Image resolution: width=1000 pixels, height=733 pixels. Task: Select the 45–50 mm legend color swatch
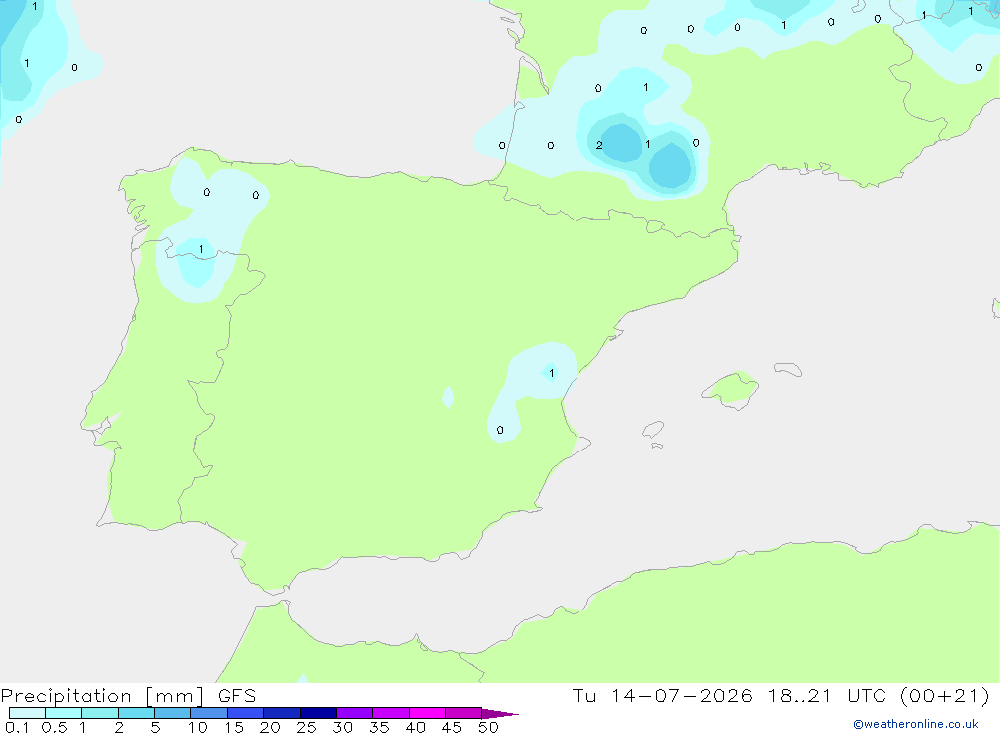(x=464, y=713)
